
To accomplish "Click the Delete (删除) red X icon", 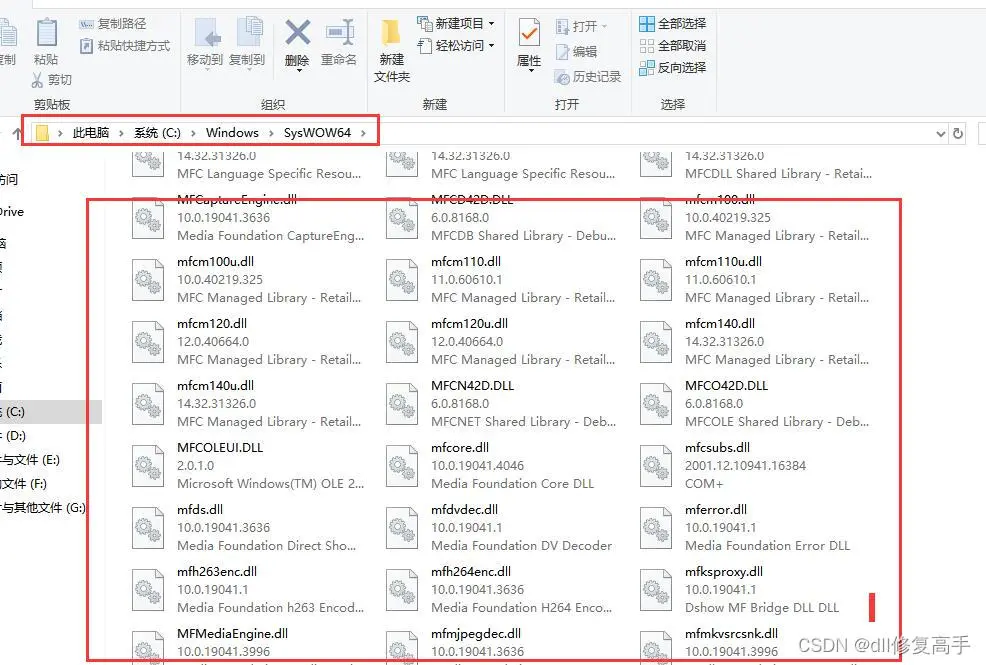I will point(297,34).
